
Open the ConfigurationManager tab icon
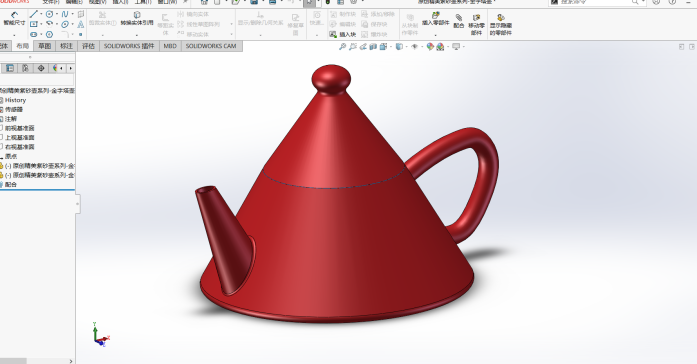click(25, 68)
